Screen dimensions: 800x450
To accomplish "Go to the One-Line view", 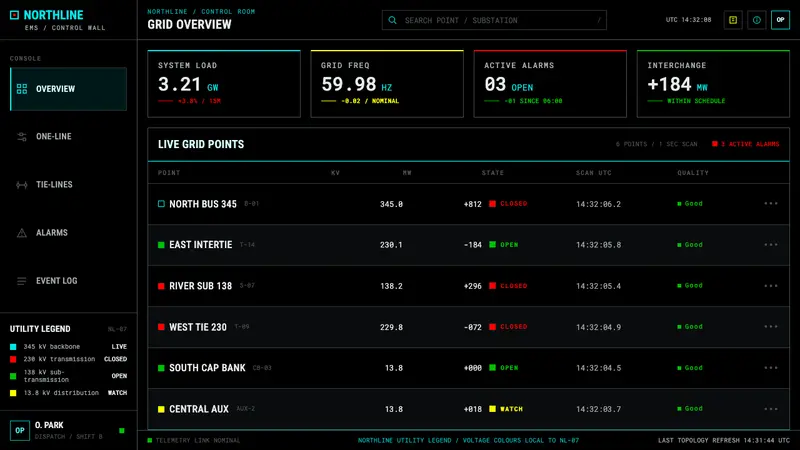I will tap(68, 137).
